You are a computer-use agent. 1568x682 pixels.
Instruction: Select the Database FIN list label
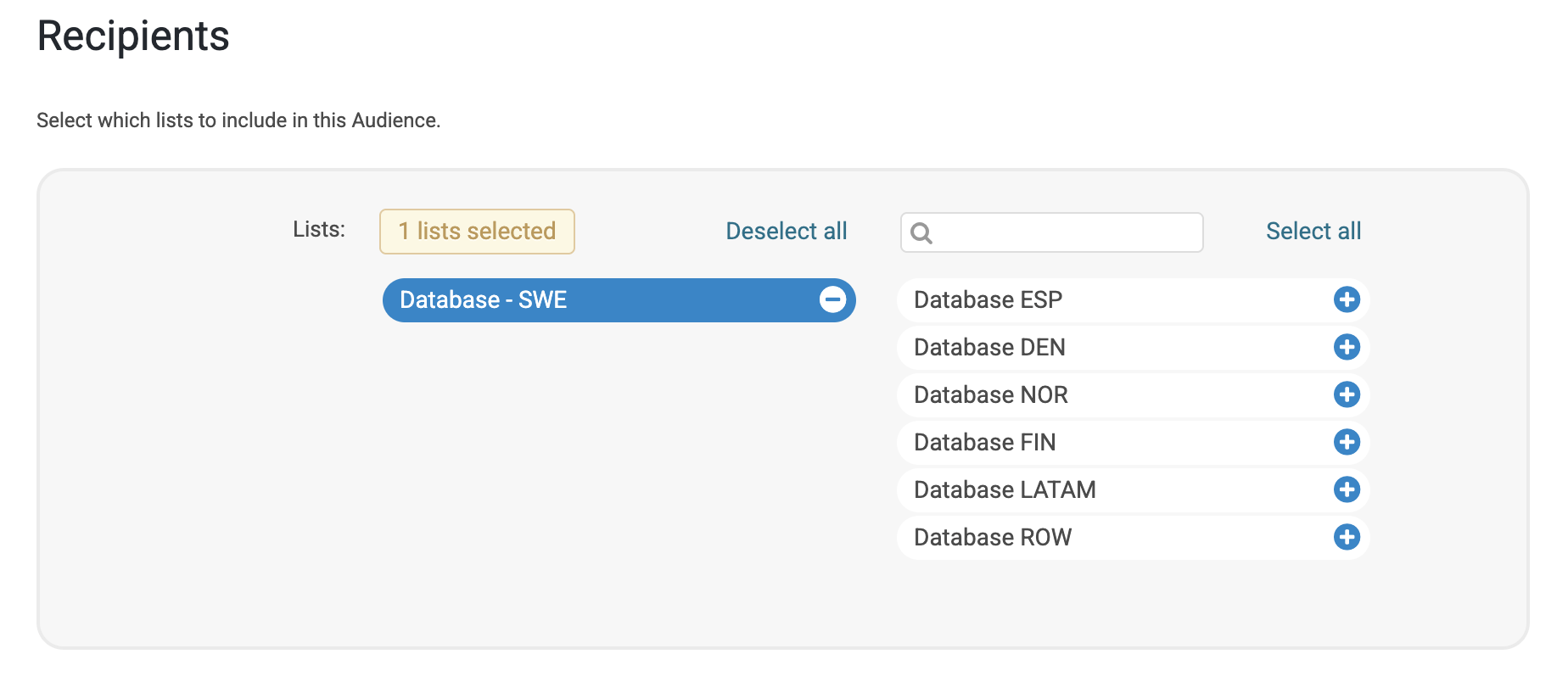tap(984, 442)
